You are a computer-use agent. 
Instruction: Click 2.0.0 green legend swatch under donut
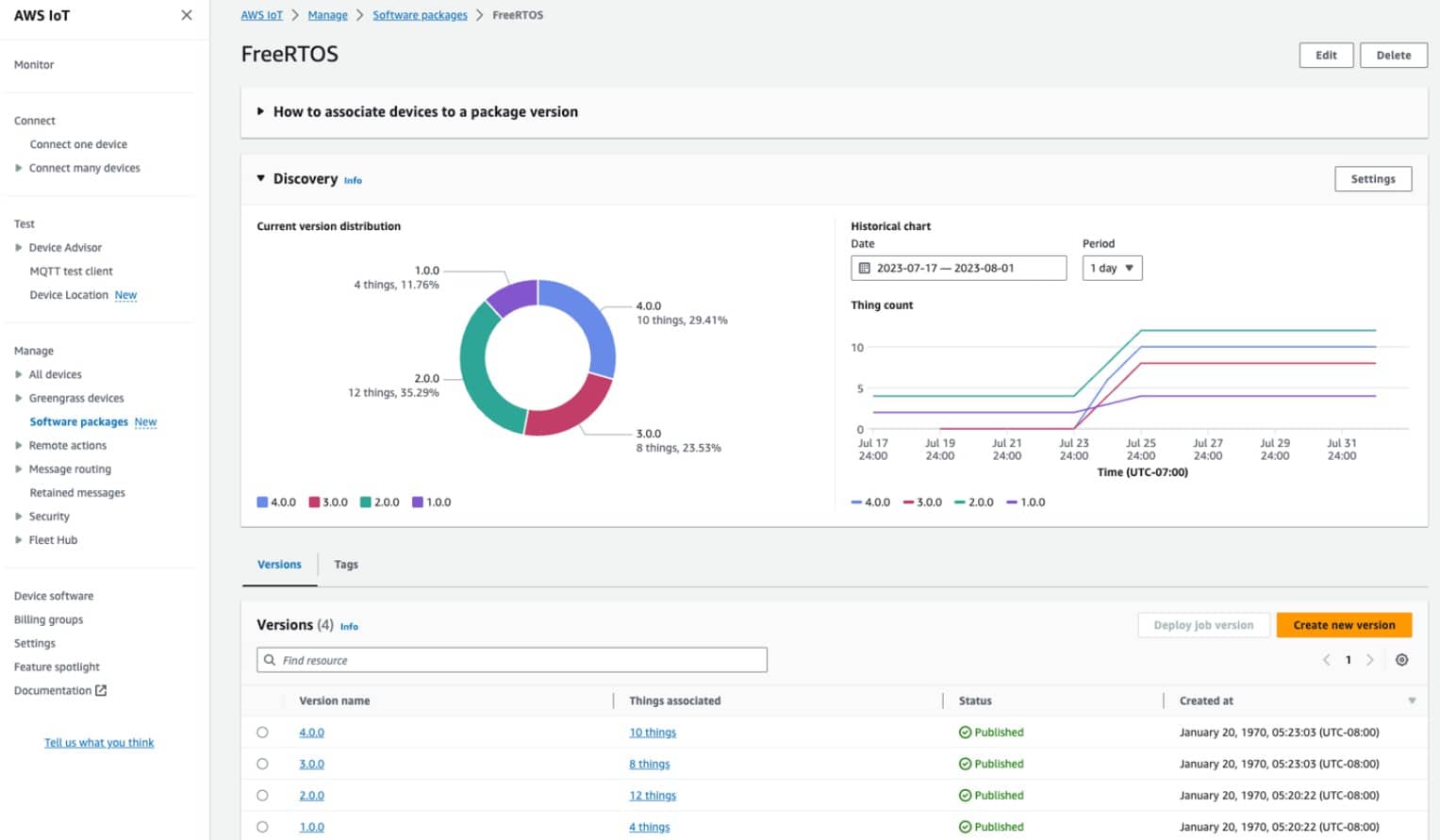tap(365, 502)
